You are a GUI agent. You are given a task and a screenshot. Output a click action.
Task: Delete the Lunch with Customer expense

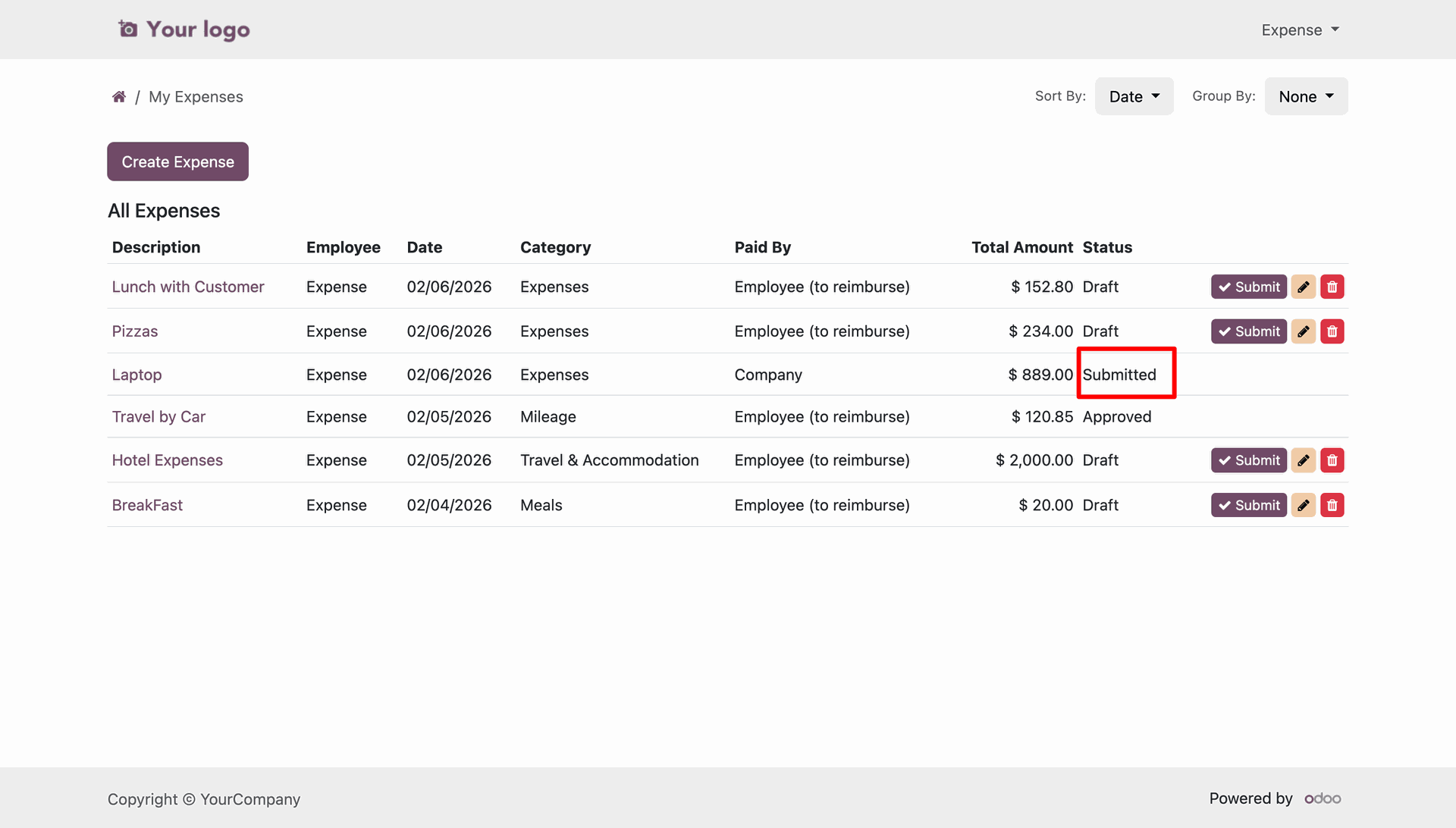coord(1332,287)
